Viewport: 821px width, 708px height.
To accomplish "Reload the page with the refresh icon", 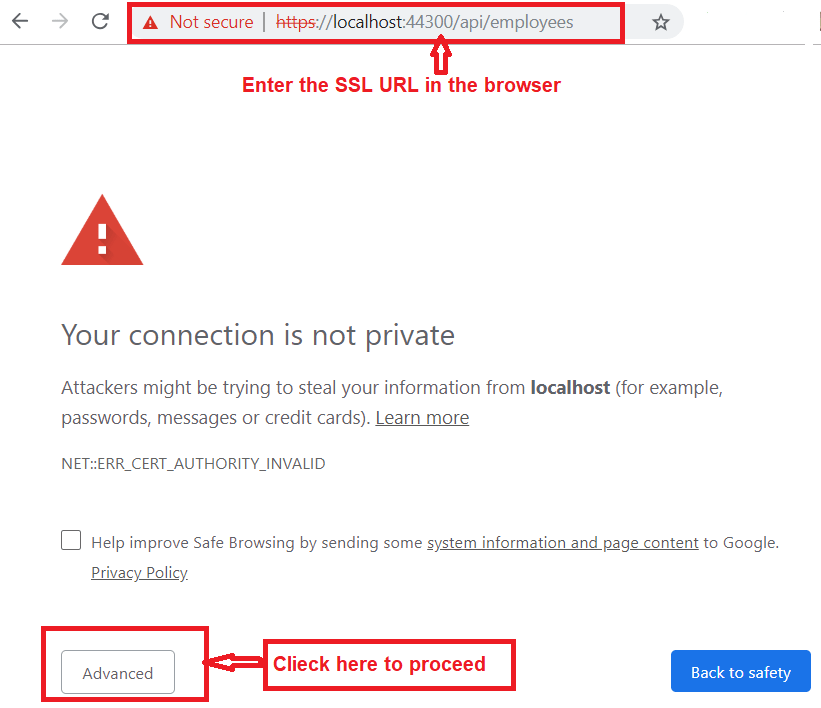I will [x=100, y=22].
